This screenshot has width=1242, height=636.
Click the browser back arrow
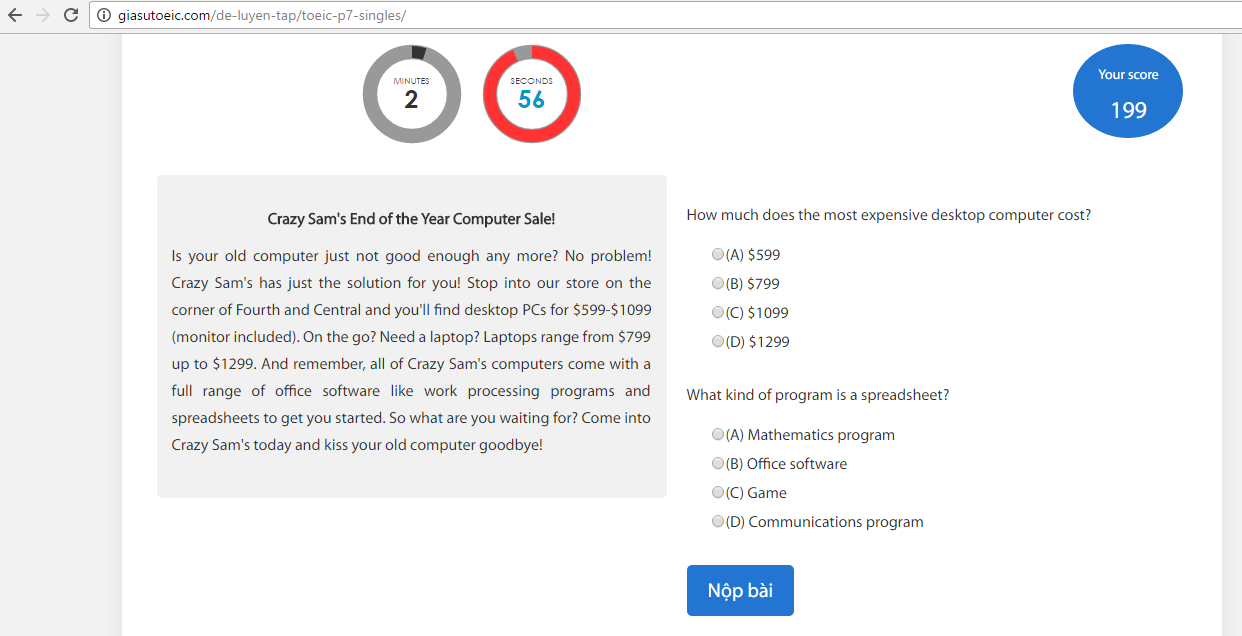coord(15,16)
